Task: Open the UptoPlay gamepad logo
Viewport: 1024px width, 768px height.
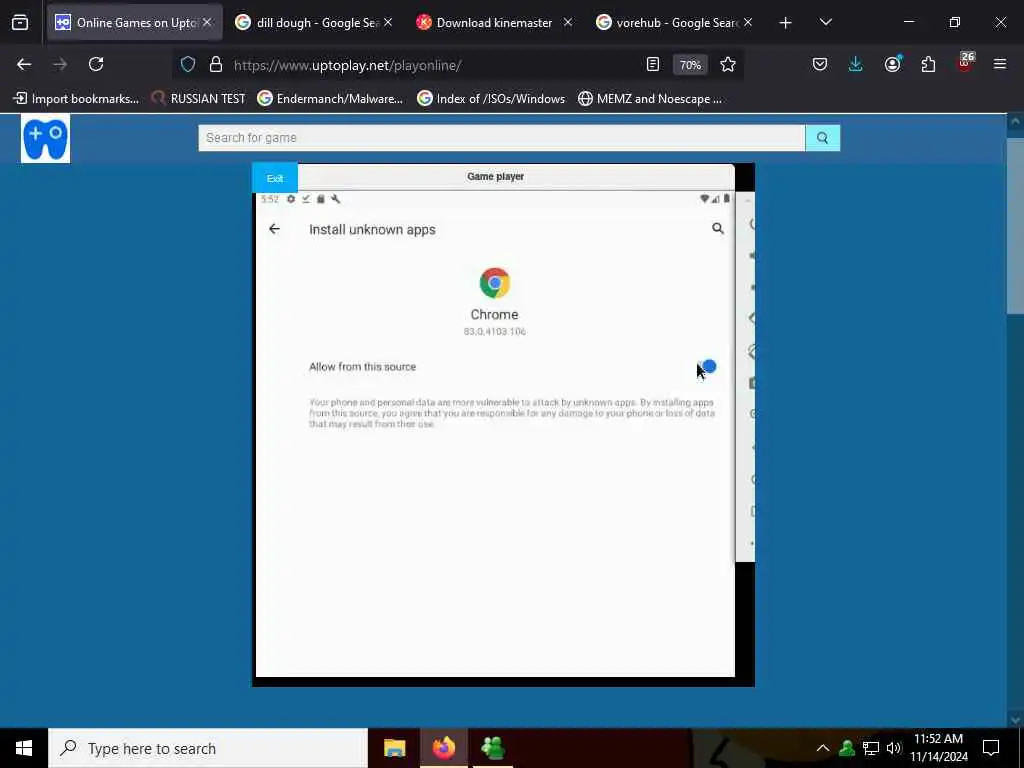Action: click(45, 138)
